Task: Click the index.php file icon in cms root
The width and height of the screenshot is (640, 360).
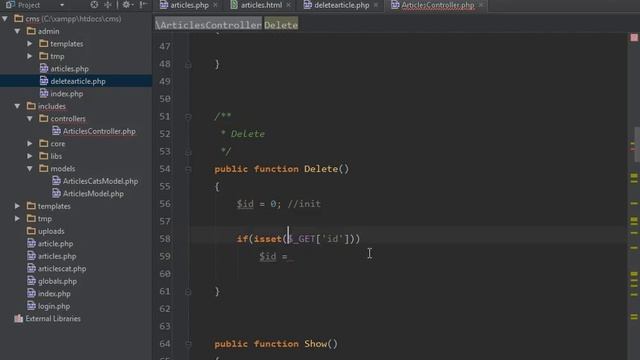Action: (x=31, y=293)
